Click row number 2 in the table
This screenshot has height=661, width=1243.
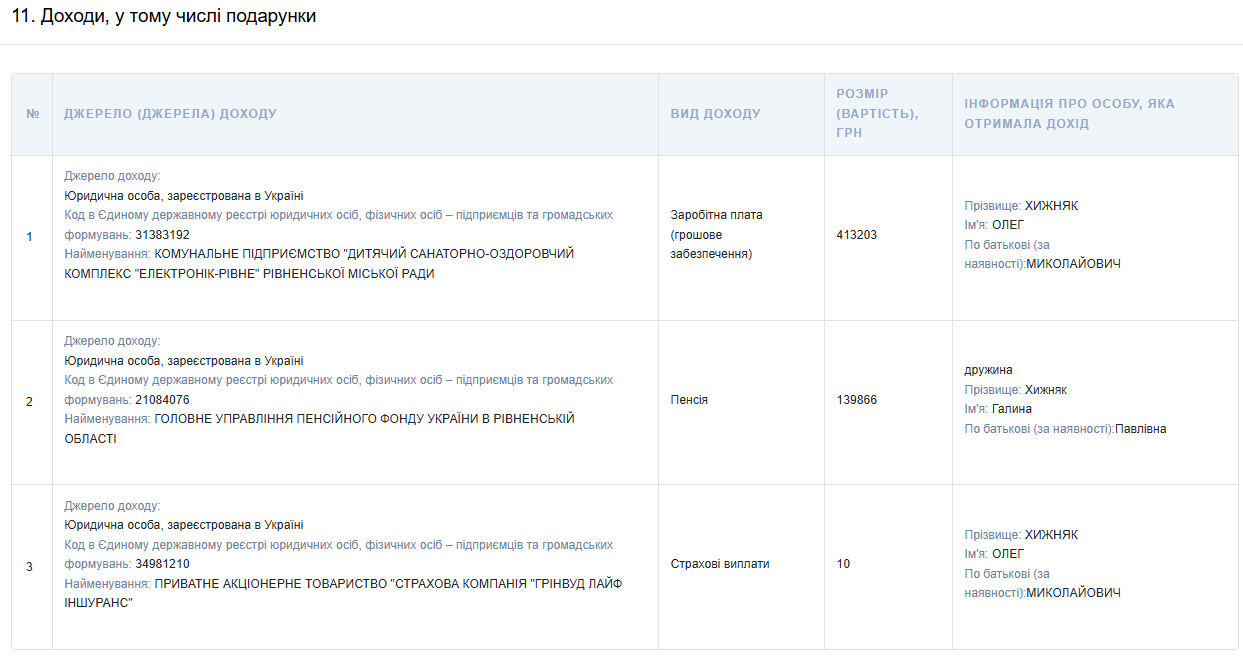(x=29, y=402)
